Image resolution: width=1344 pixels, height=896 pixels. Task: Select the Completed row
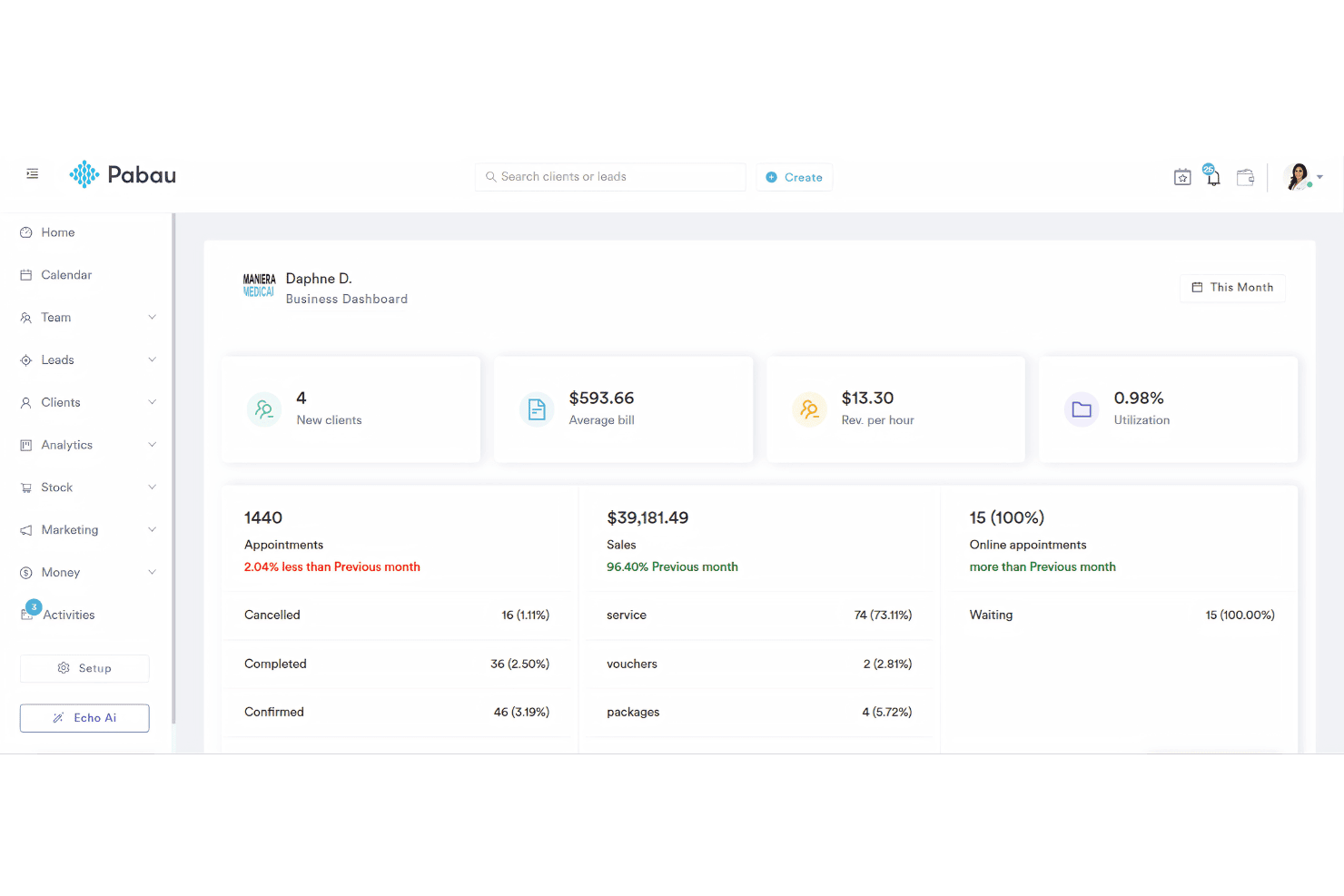[x=397, y=665]
